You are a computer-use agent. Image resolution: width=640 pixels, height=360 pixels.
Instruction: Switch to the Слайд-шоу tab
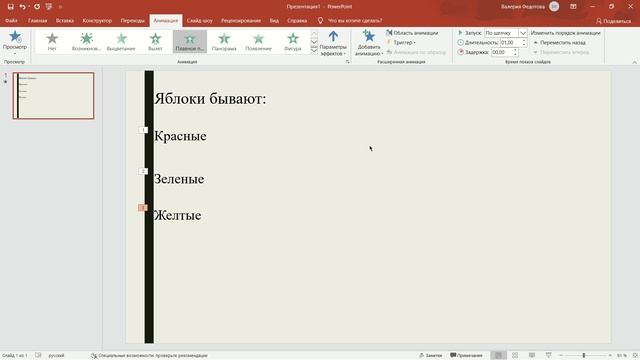pos(200,20)
